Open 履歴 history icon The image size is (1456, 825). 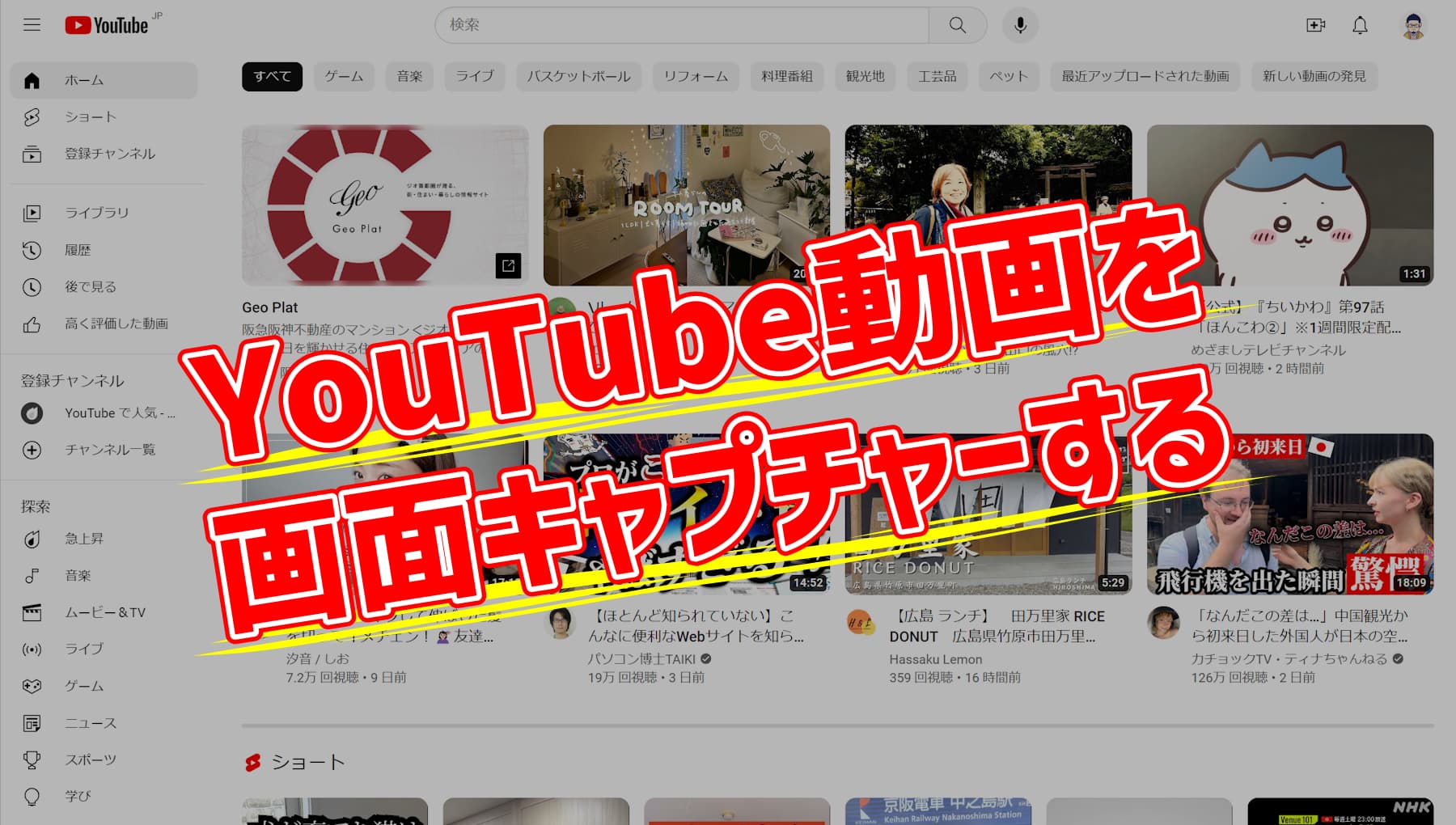[32, 250]
